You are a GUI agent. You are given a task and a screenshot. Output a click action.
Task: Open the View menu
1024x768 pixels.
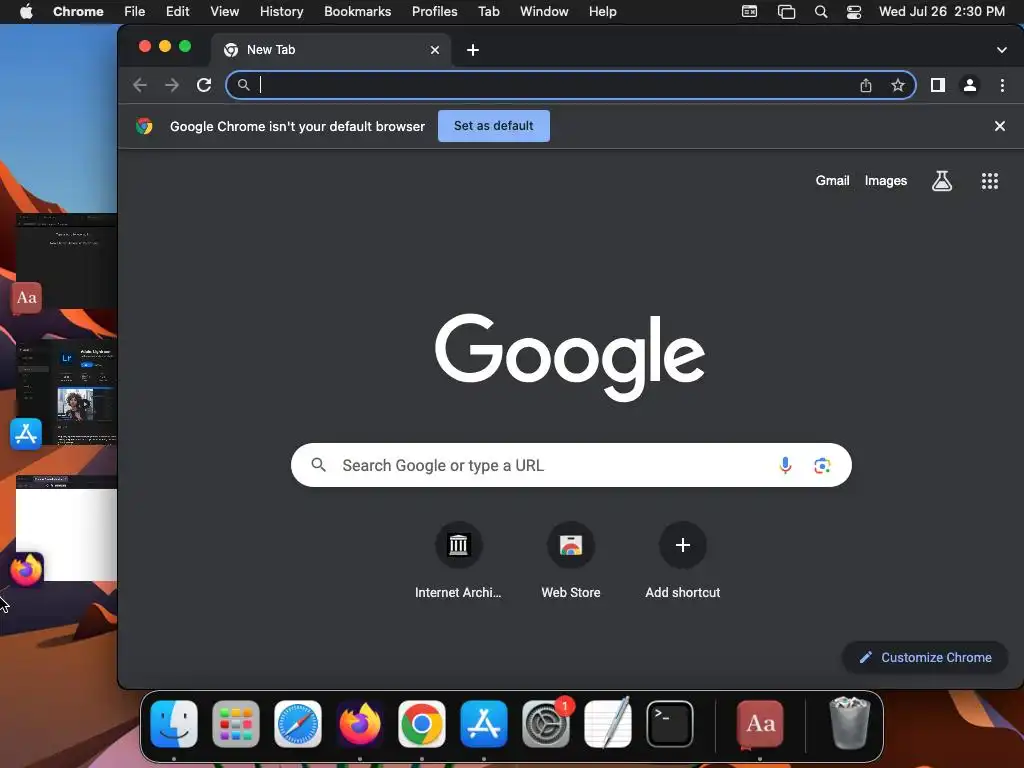[x=225, y=12]
